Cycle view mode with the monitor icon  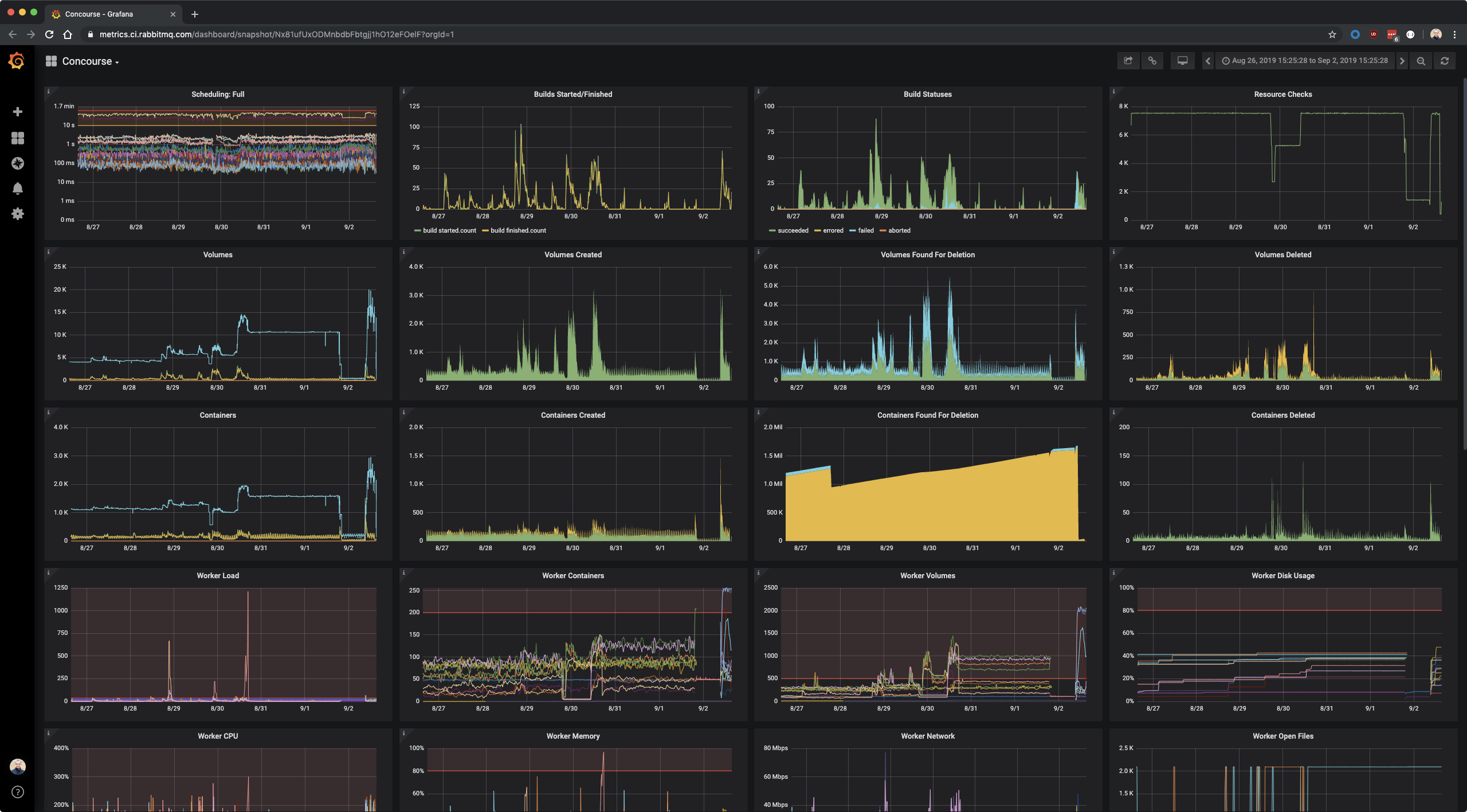point(1182,61)
